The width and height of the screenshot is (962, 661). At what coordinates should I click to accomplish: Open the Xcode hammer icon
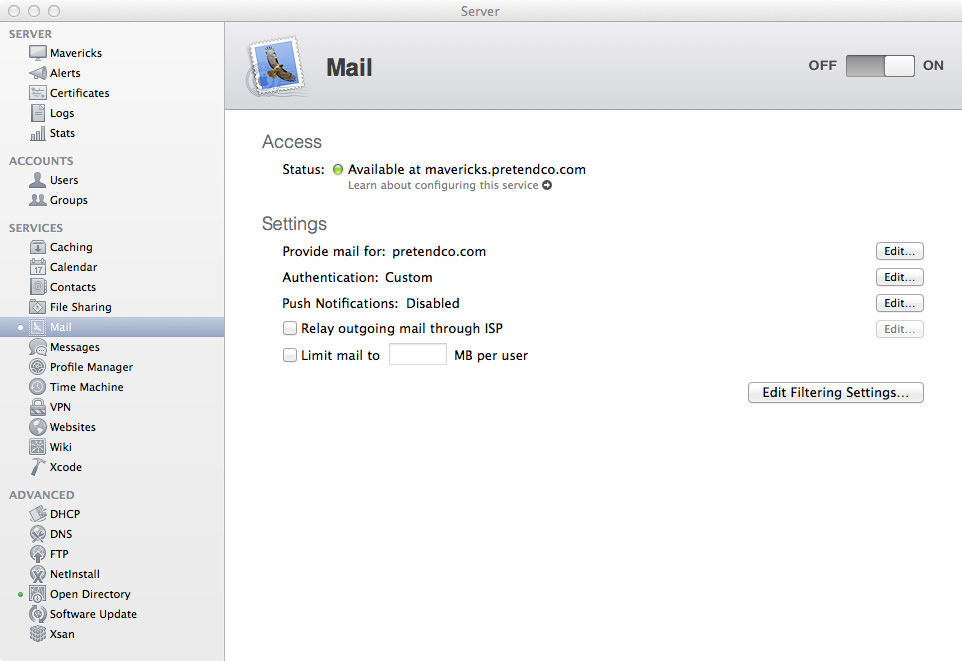pos(37,467)
